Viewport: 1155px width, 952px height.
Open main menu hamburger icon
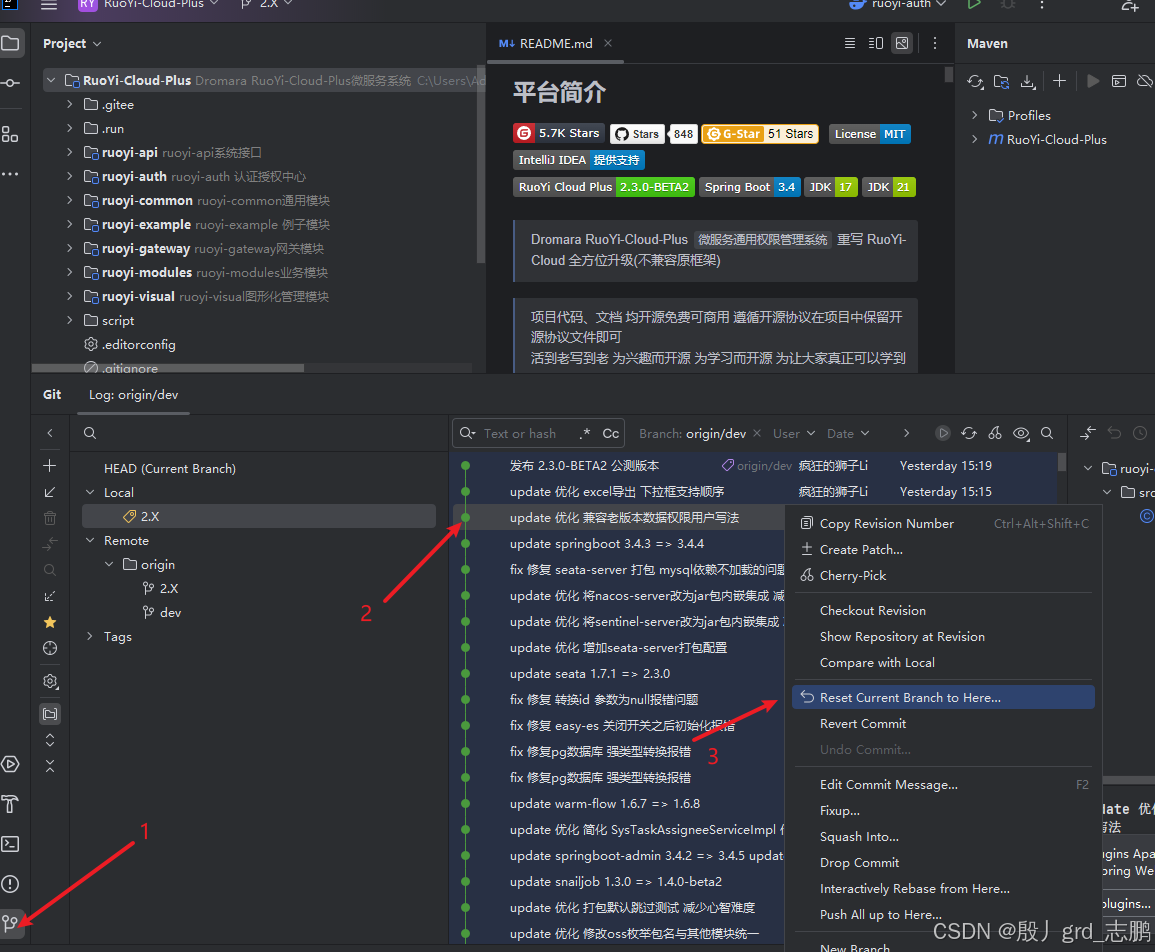(49, 4)
